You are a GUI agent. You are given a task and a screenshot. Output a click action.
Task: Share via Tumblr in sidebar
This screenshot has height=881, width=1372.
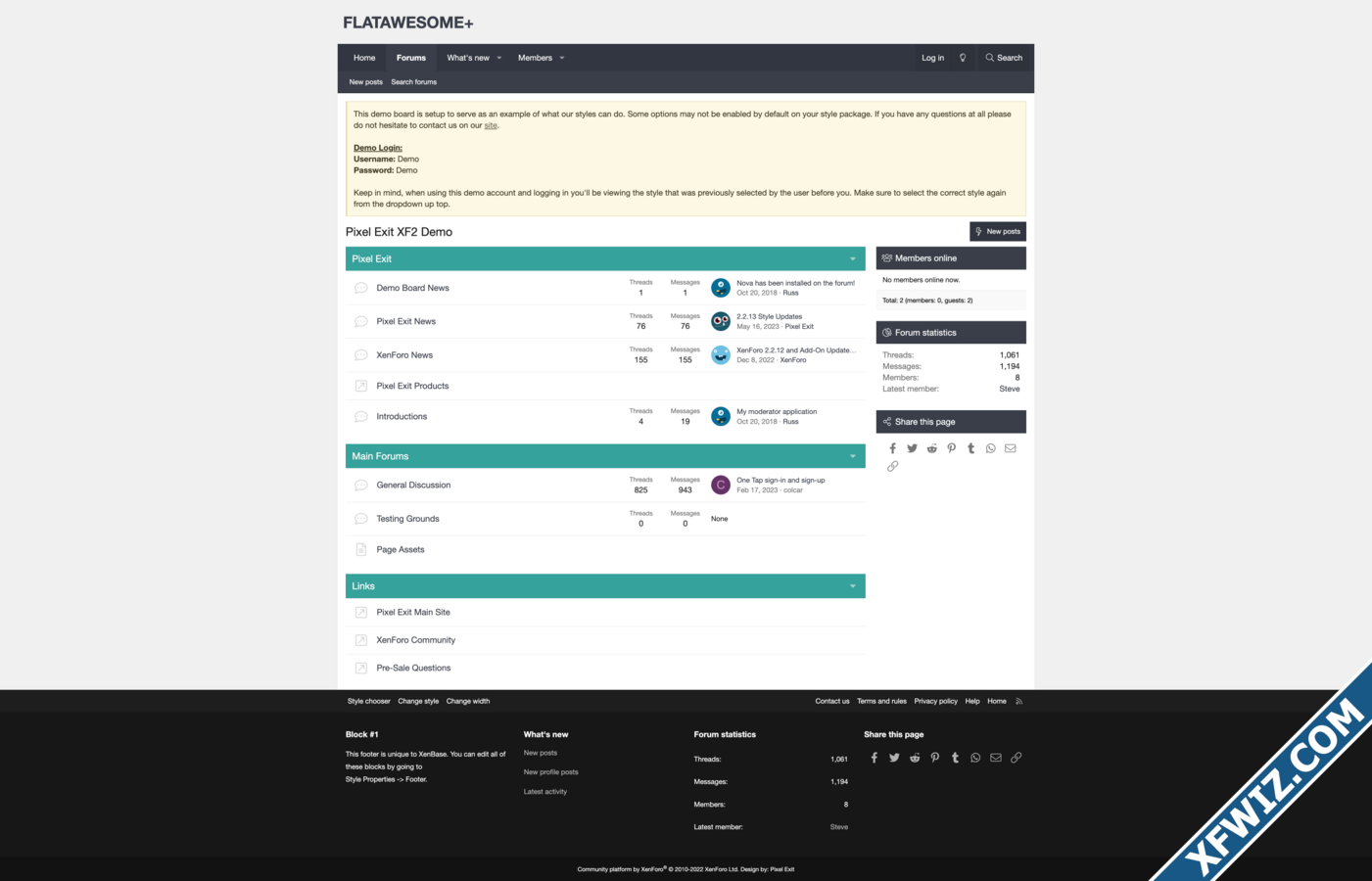(970, 448)
